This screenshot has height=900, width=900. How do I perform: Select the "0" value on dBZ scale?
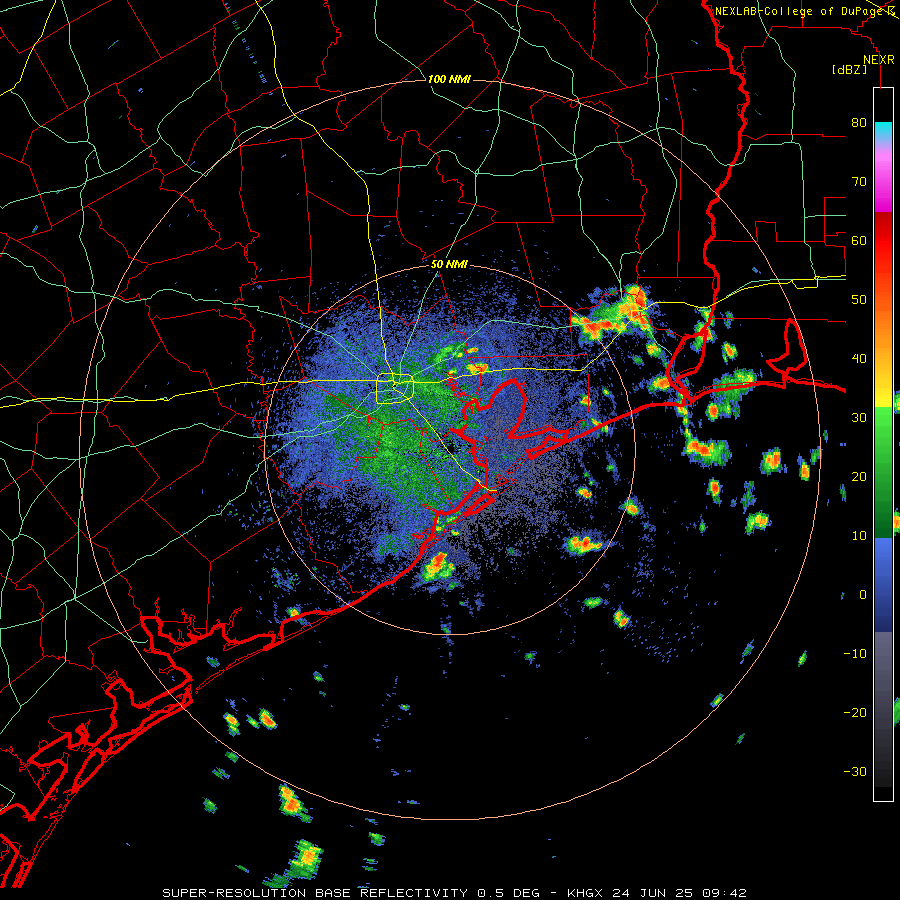point(863,595)
